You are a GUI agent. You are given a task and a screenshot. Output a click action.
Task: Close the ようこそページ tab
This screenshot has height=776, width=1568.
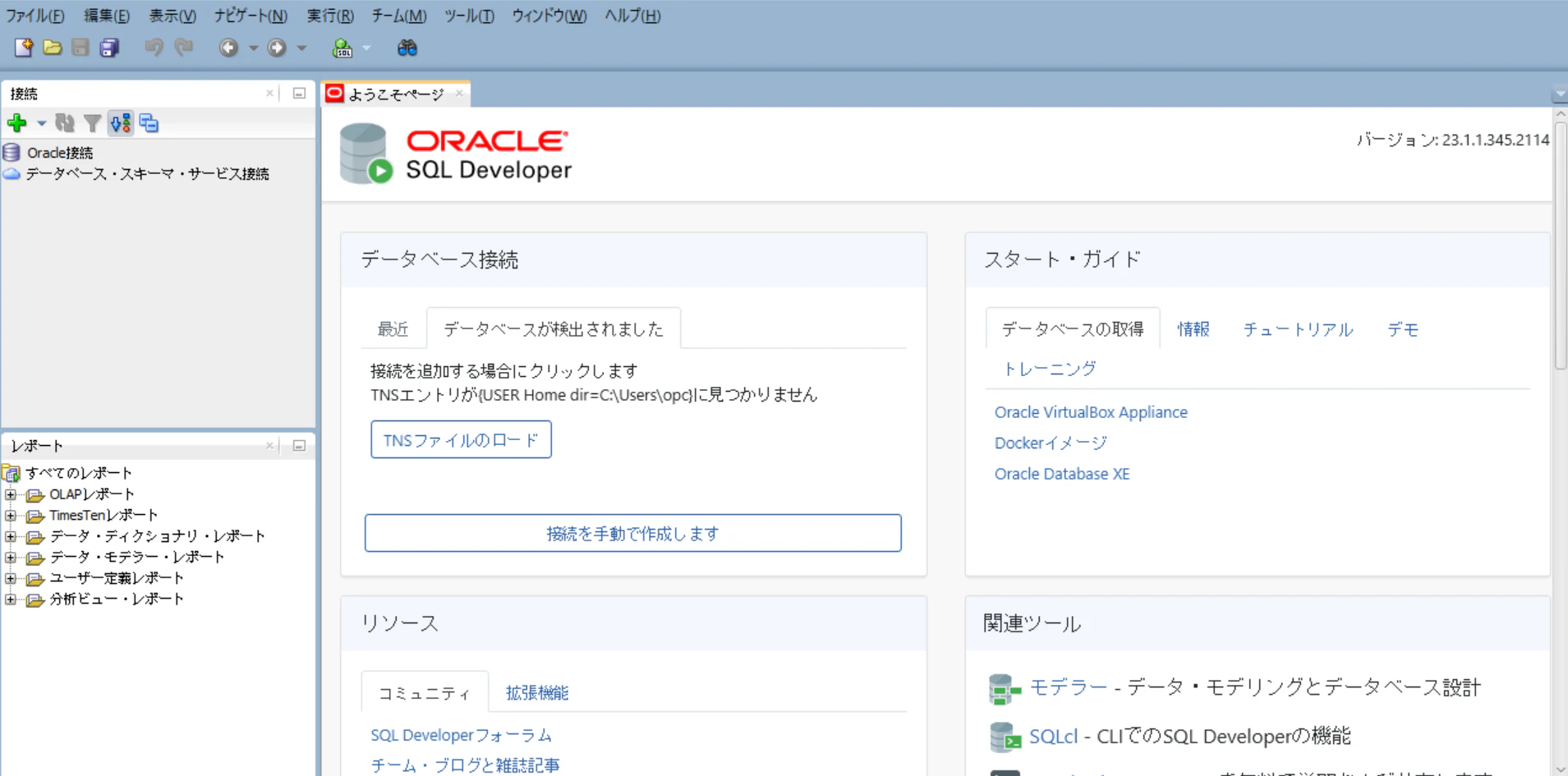tap(459, 94)
